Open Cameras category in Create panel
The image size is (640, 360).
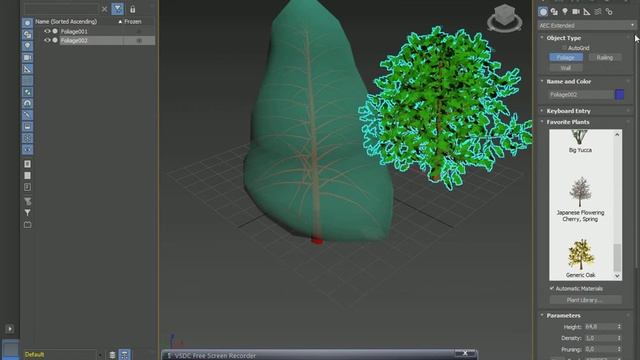[576, 12]
